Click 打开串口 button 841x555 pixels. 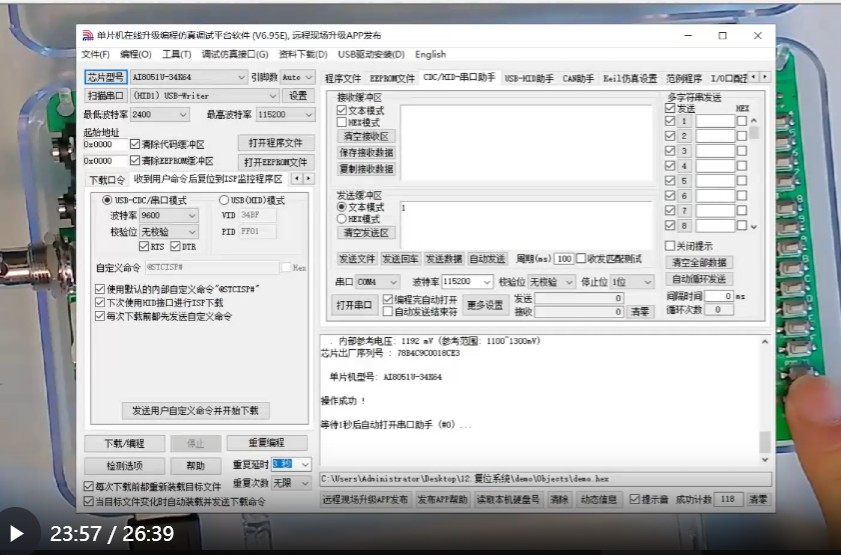coord(354,305)
